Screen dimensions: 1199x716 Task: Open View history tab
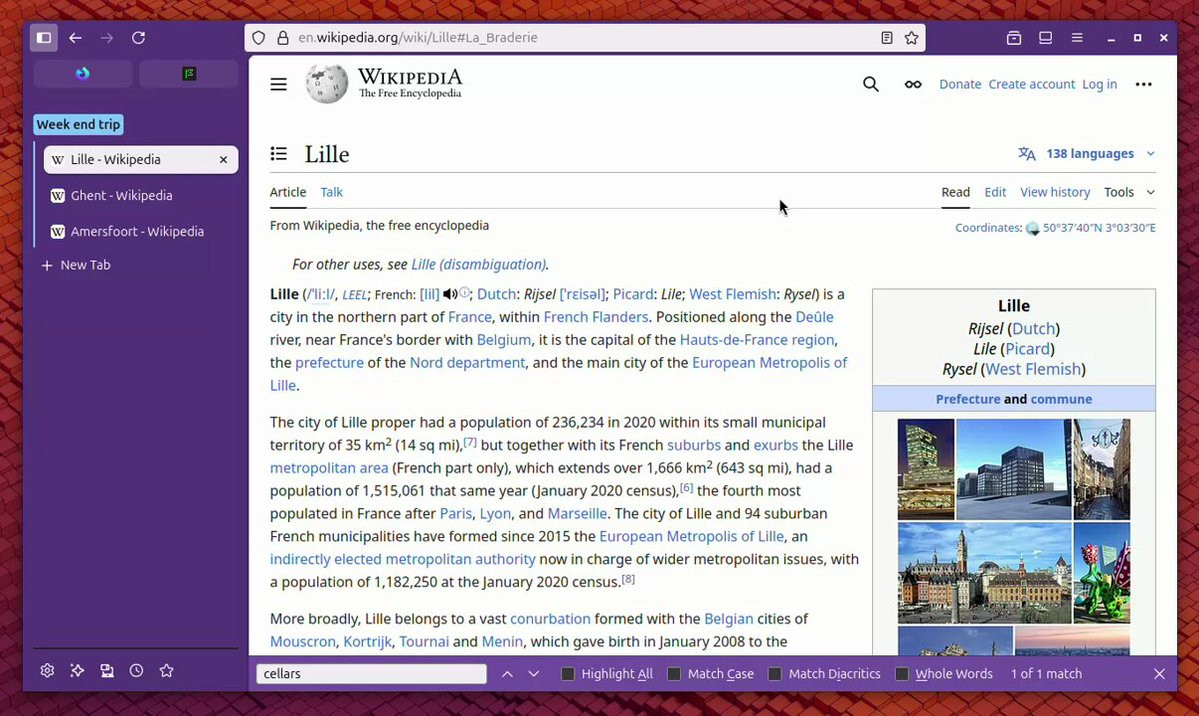[1054, 192]
